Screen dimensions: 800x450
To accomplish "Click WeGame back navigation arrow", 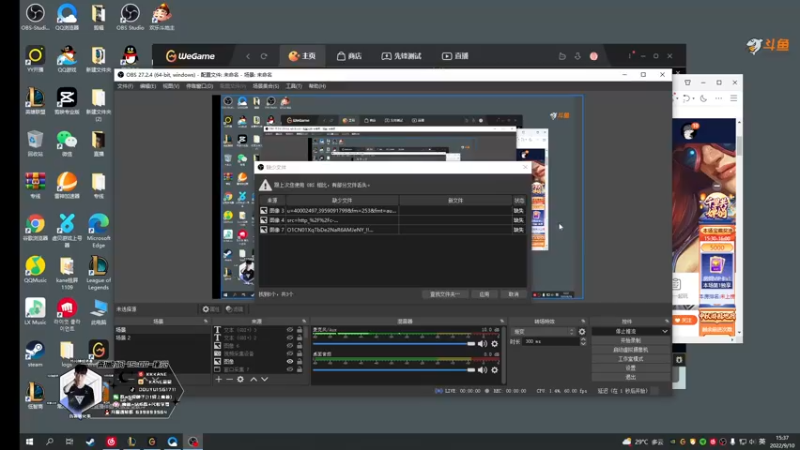I will click(248, 56).
